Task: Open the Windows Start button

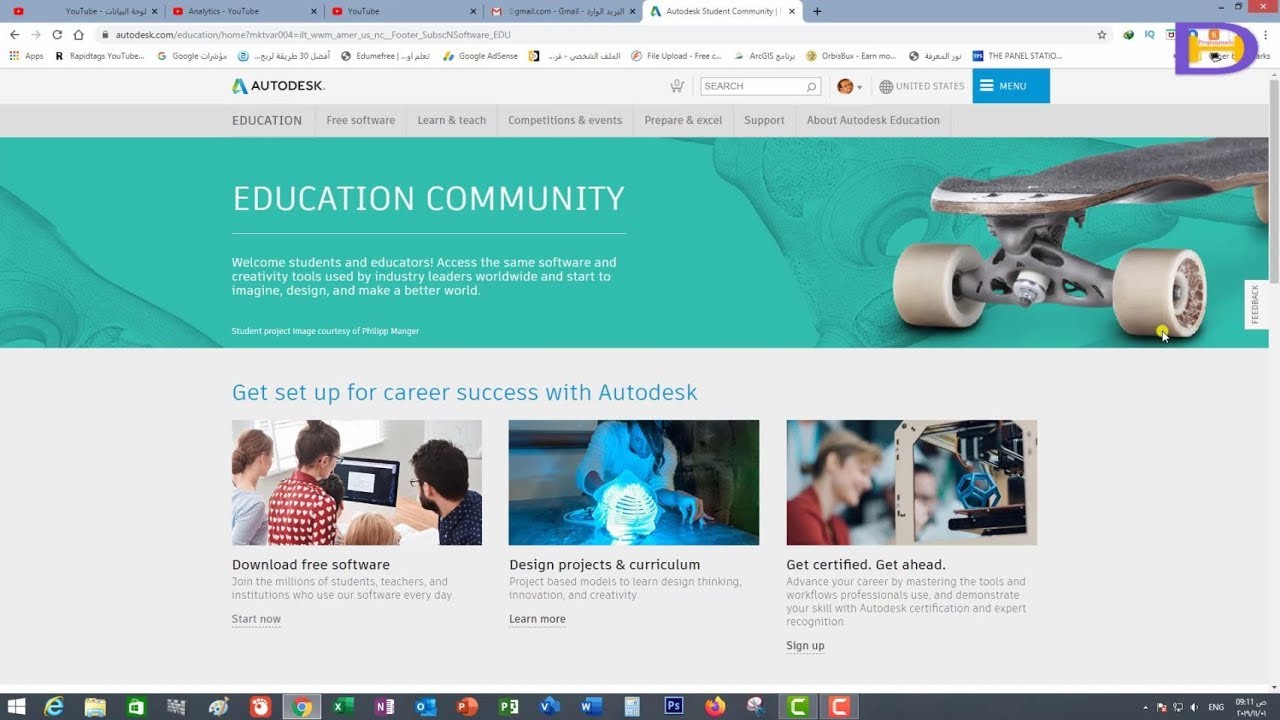Action: (x=17, y=707)
